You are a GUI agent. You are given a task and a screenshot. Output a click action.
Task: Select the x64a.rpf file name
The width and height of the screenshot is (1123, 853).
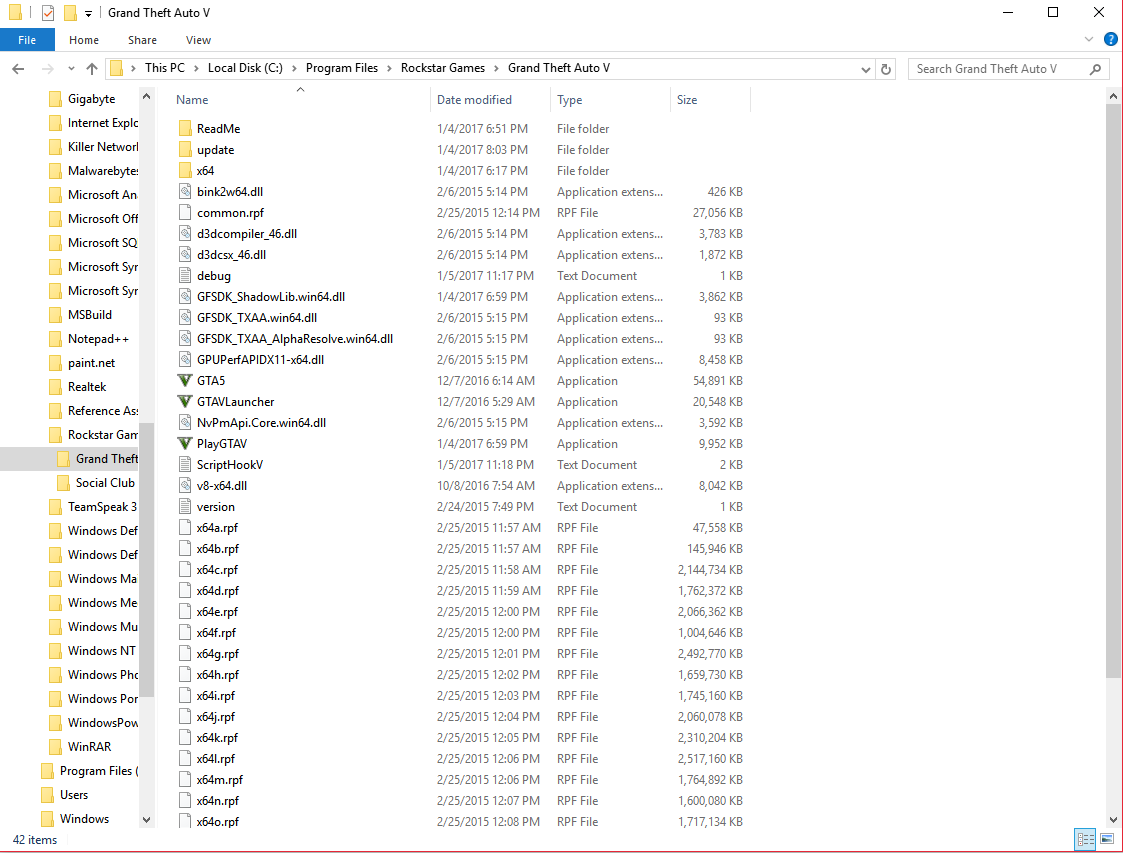click(218, 528)
